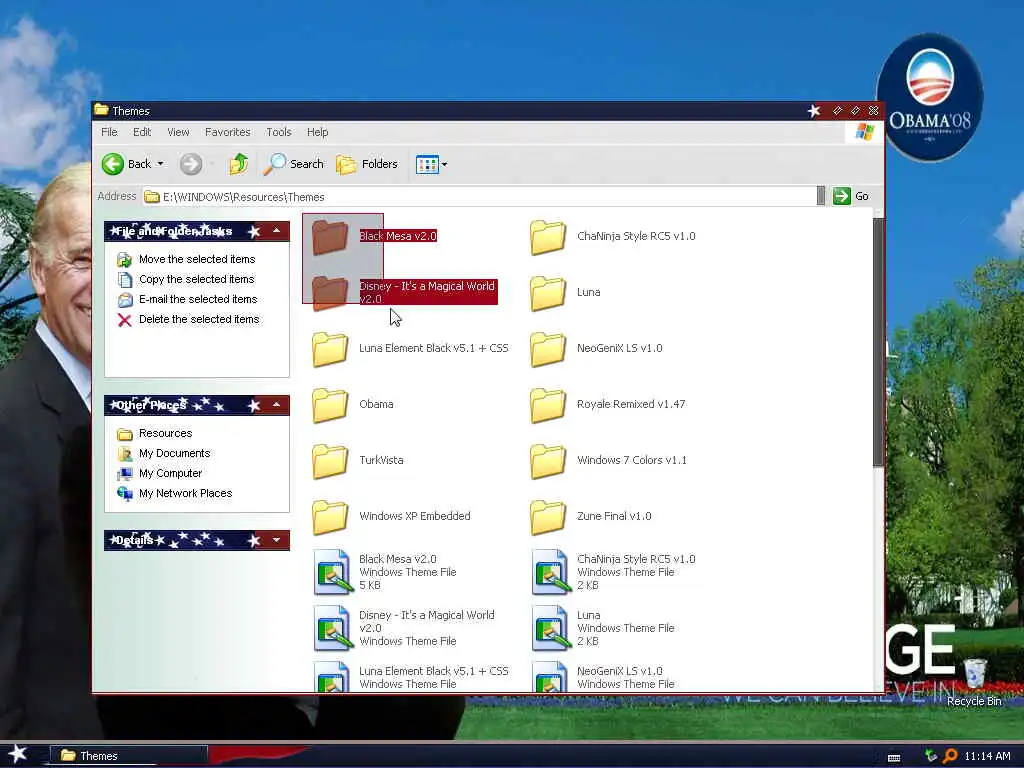Click Copy the selected items

click(185, 280)
